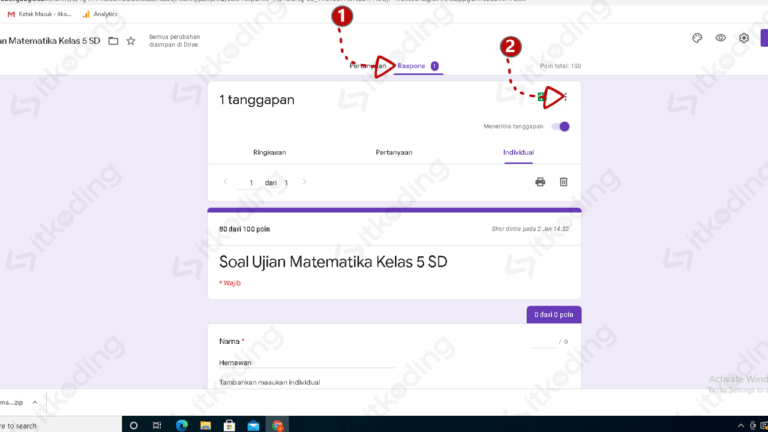Screen dimensions: 768x432
Task: Go to previous response arrow
Action: pyautogui.click(x=225, y=182)
